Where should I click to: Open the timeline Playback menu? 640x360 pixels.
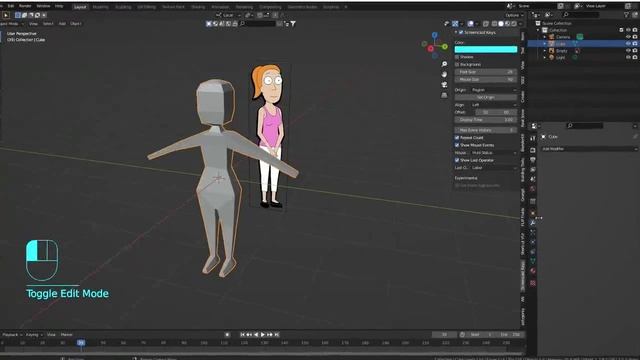[12, 335]
